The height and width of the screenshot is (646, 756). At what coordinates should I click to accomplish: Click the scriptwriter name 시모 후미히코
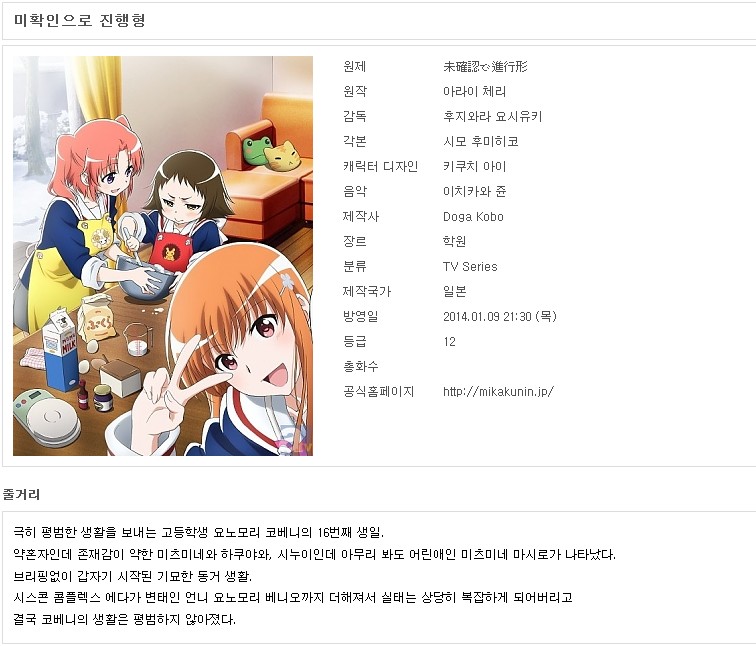tap(481, 142)
